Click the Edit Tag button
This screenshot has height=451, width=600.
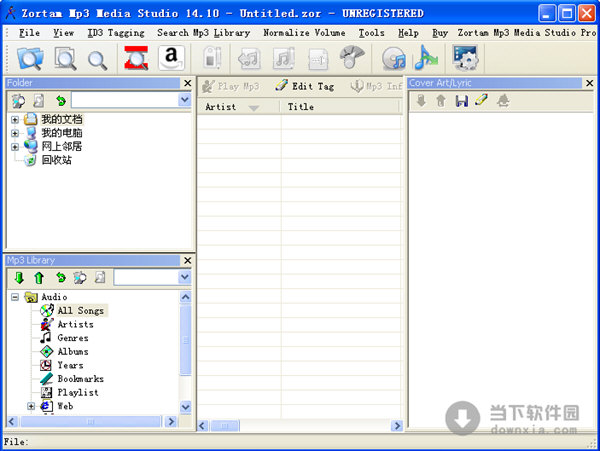(x=305, y=86)
